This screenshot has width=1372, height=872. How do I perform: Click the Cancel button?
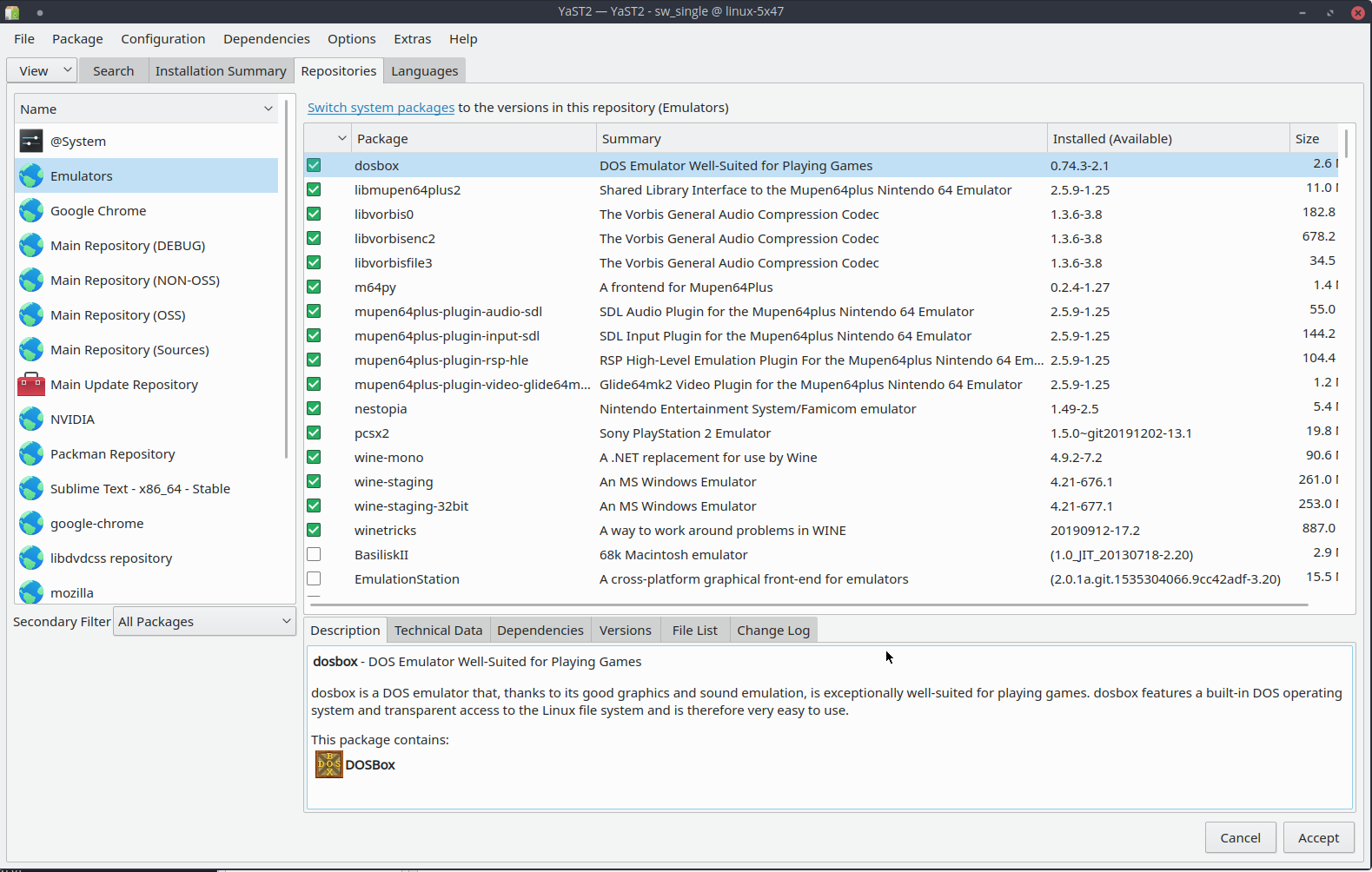(1240, 837)
